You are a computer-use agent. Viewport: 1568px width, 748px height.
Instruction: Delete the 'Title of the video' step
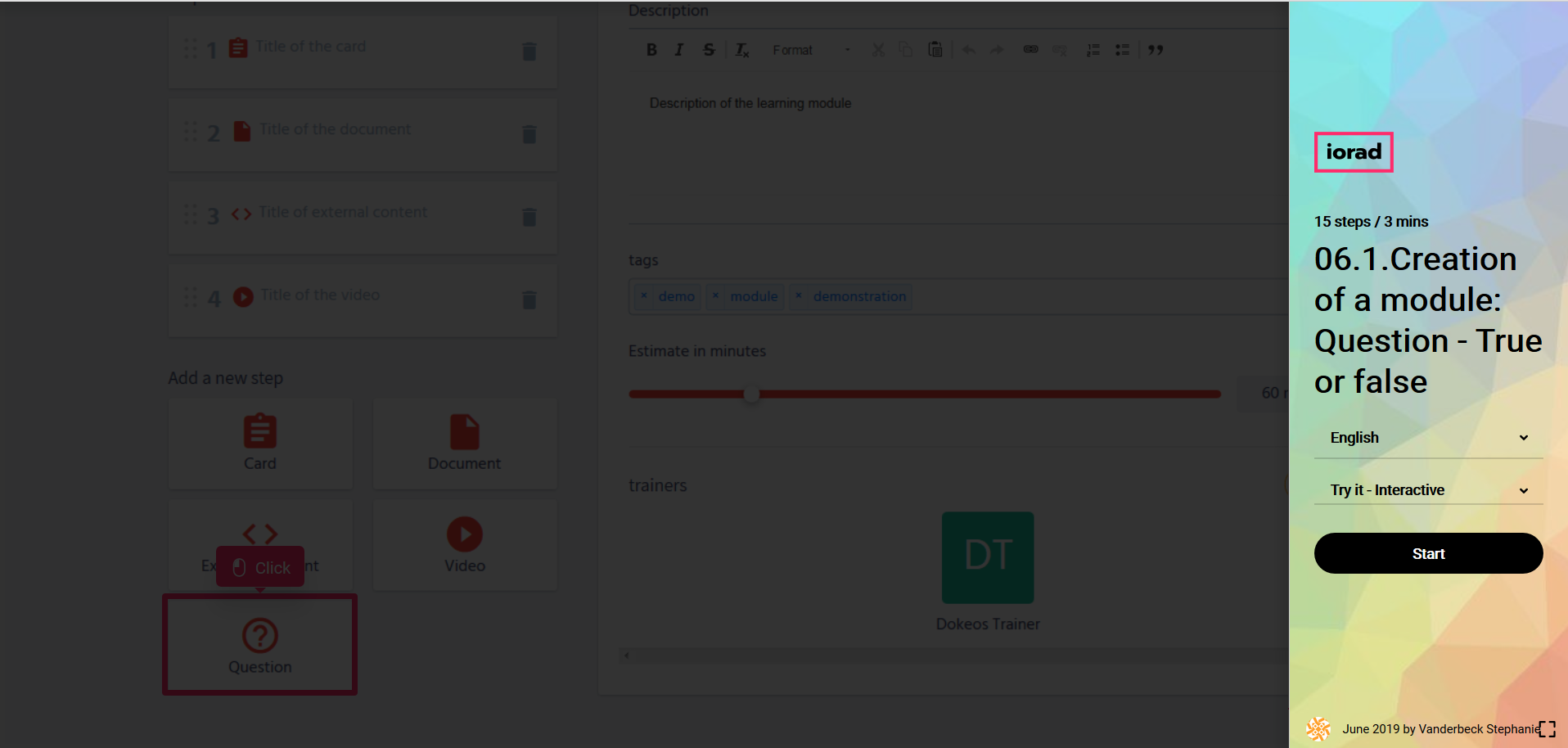pos(529,300)
